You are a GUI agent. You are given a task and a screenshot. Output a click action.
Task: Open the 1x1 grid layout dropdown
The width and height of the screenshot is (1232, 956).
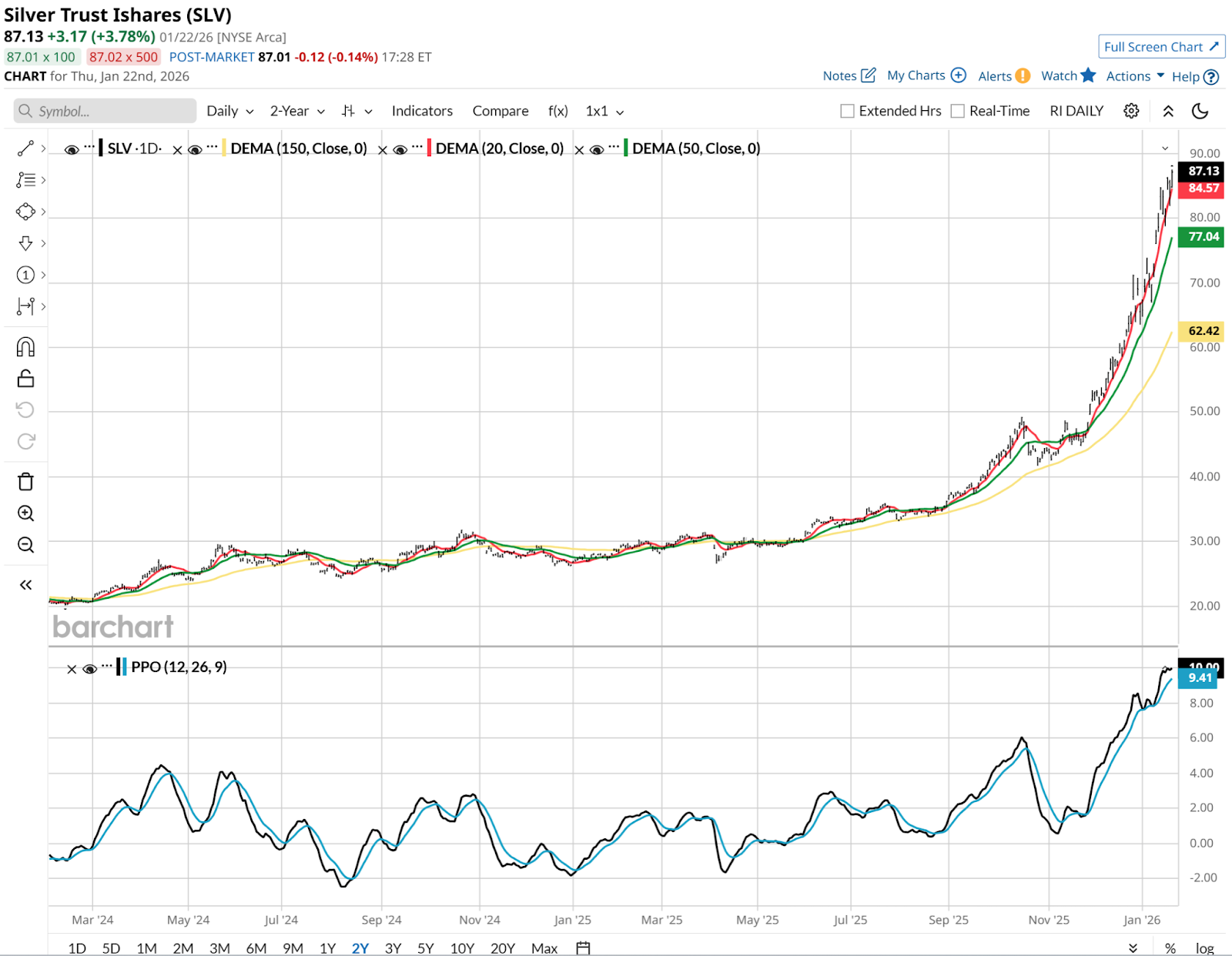click(604, 111)
